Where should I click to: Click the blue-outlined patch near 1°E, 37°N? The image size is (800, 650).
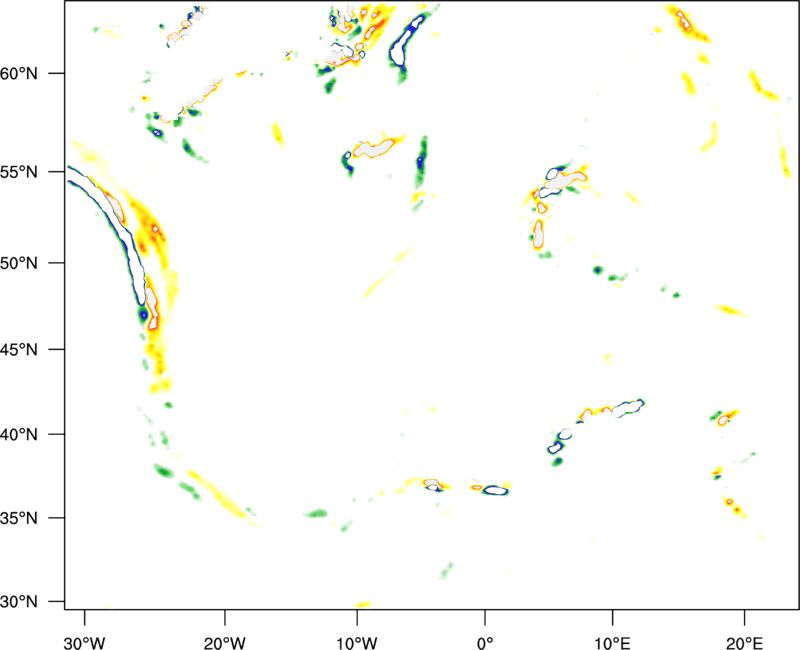tap(494, 489)
